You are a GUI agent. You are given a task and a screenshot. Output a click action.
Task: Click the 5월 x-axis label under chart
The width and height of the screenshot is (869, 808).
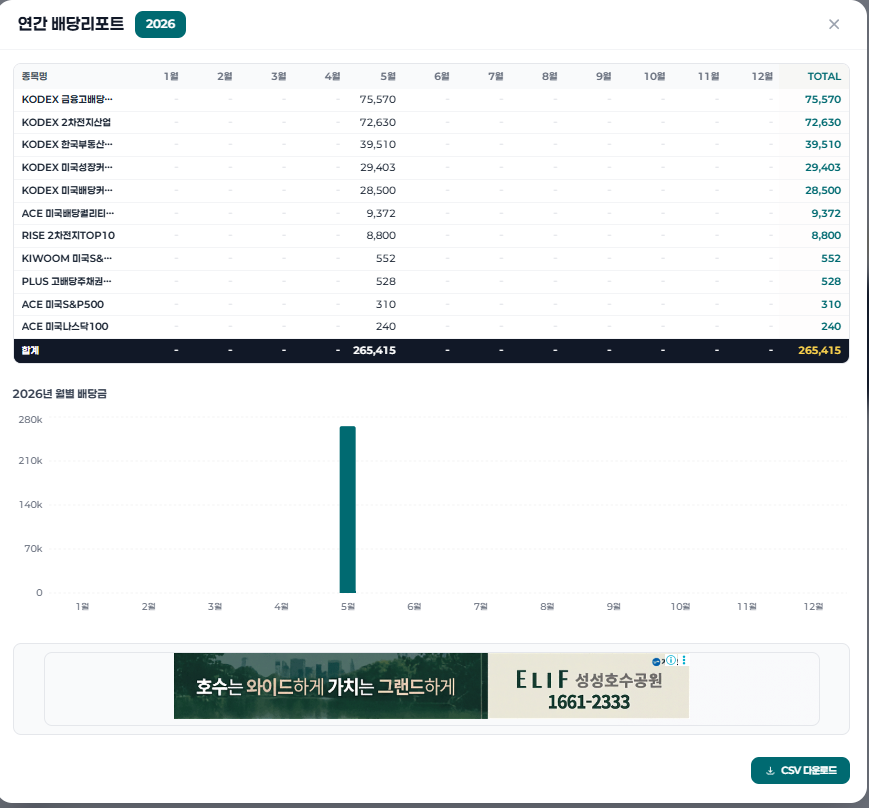347,606
